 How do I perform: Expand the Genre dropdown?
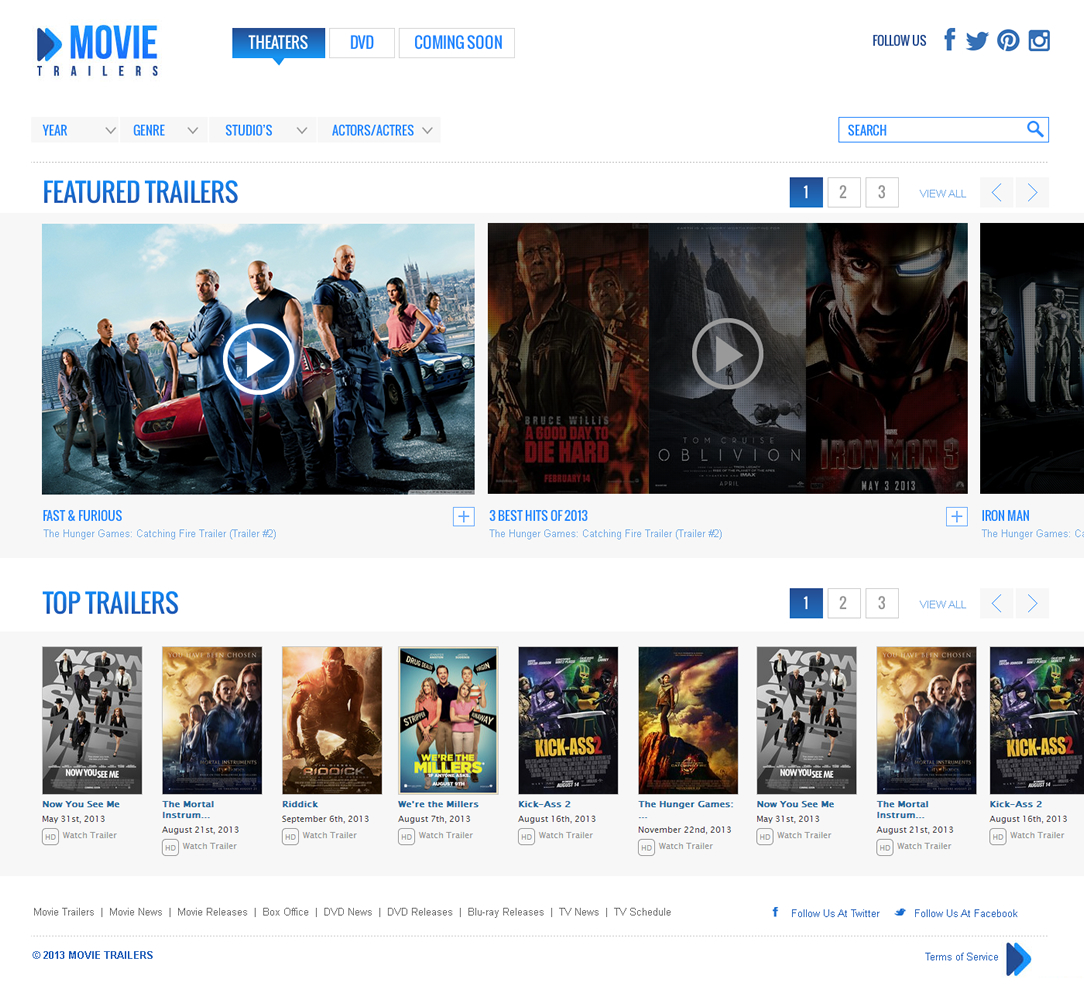[x=164, y=130]
